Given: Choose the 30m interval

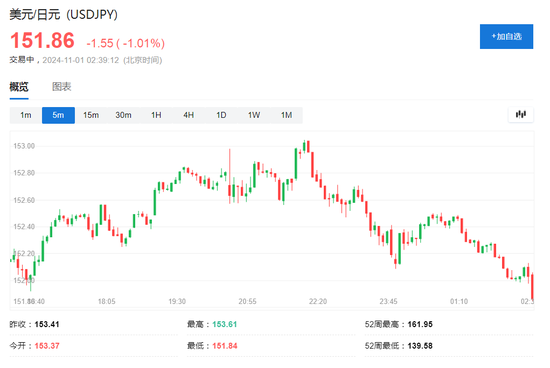Looking at the screenshot, I should point(123,115).
